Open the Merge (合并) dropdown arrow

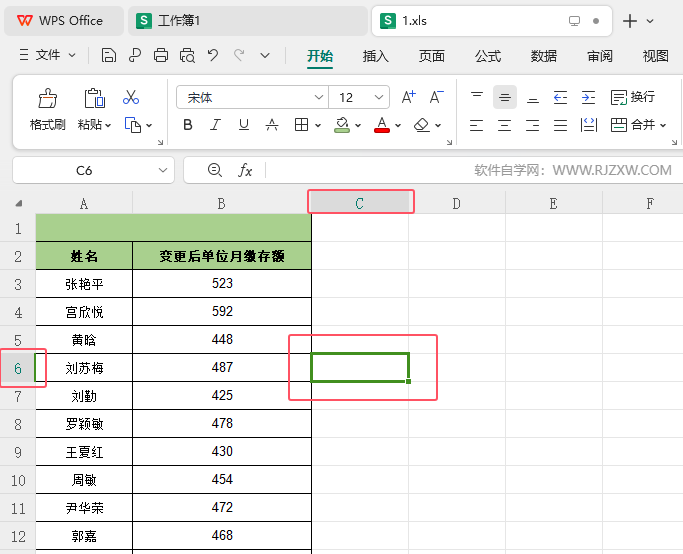point(663,125)
